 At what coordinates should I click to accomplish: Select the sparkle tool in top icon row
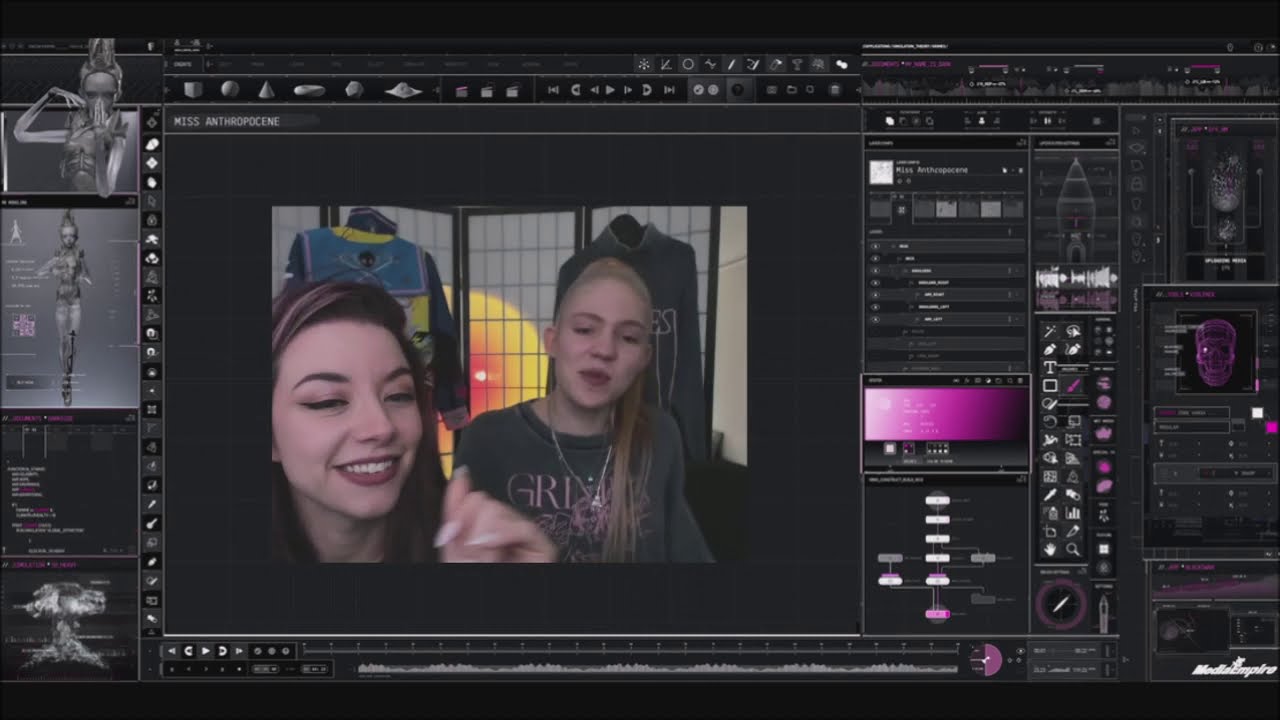(x=644, y=64)
